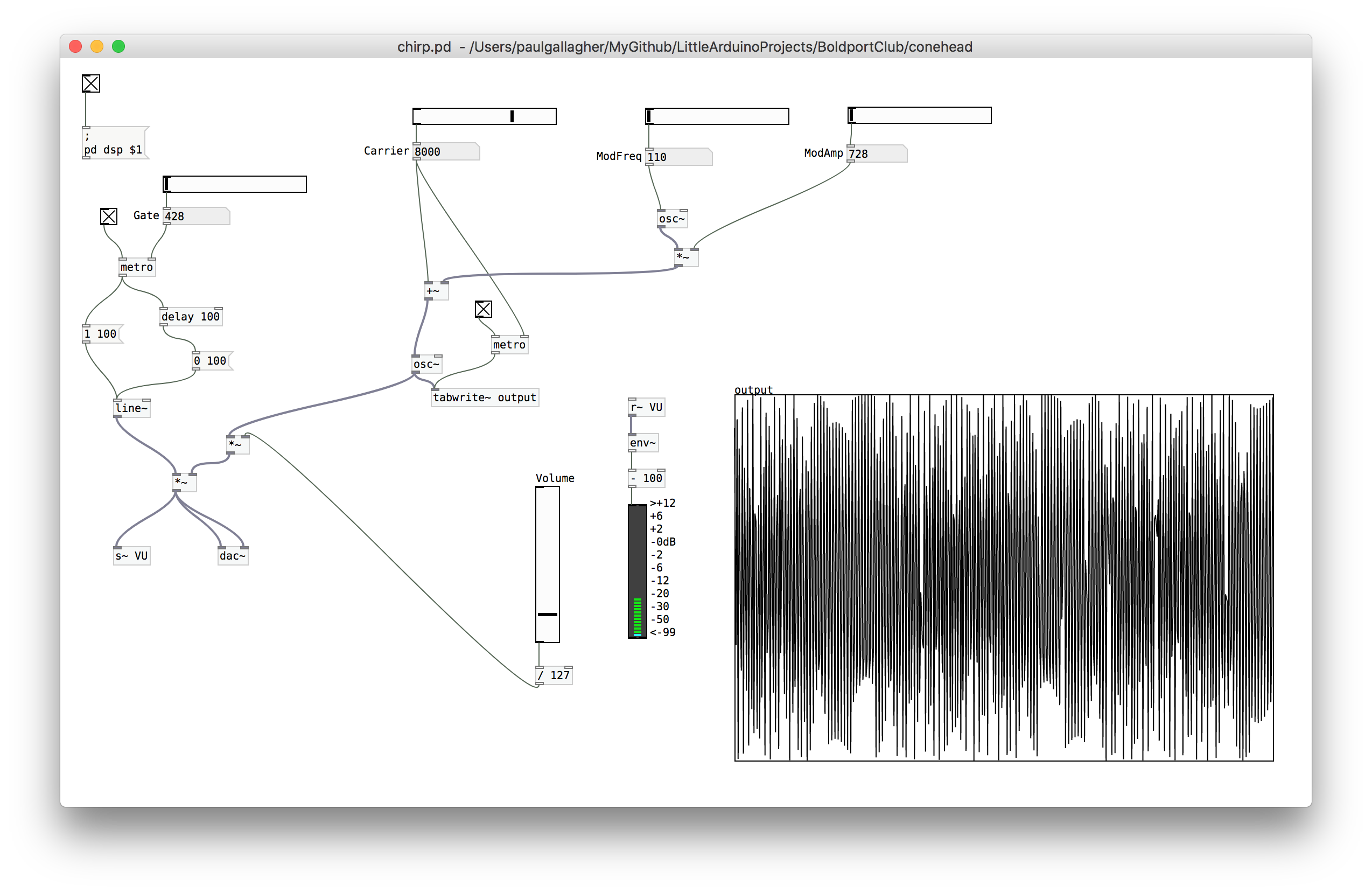Click the 'ModFreq' comment label
This screenshot has width=1372, height=893.
coord(619,156)
